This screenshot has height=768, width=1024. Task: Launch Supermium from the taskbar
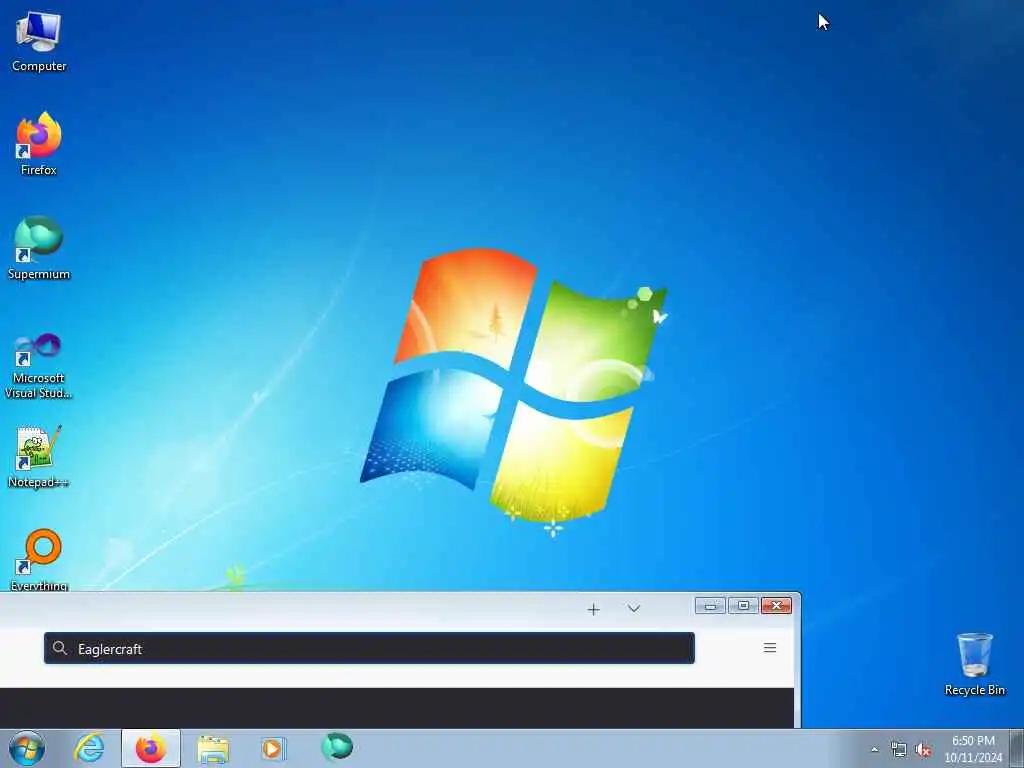[337, 747]
